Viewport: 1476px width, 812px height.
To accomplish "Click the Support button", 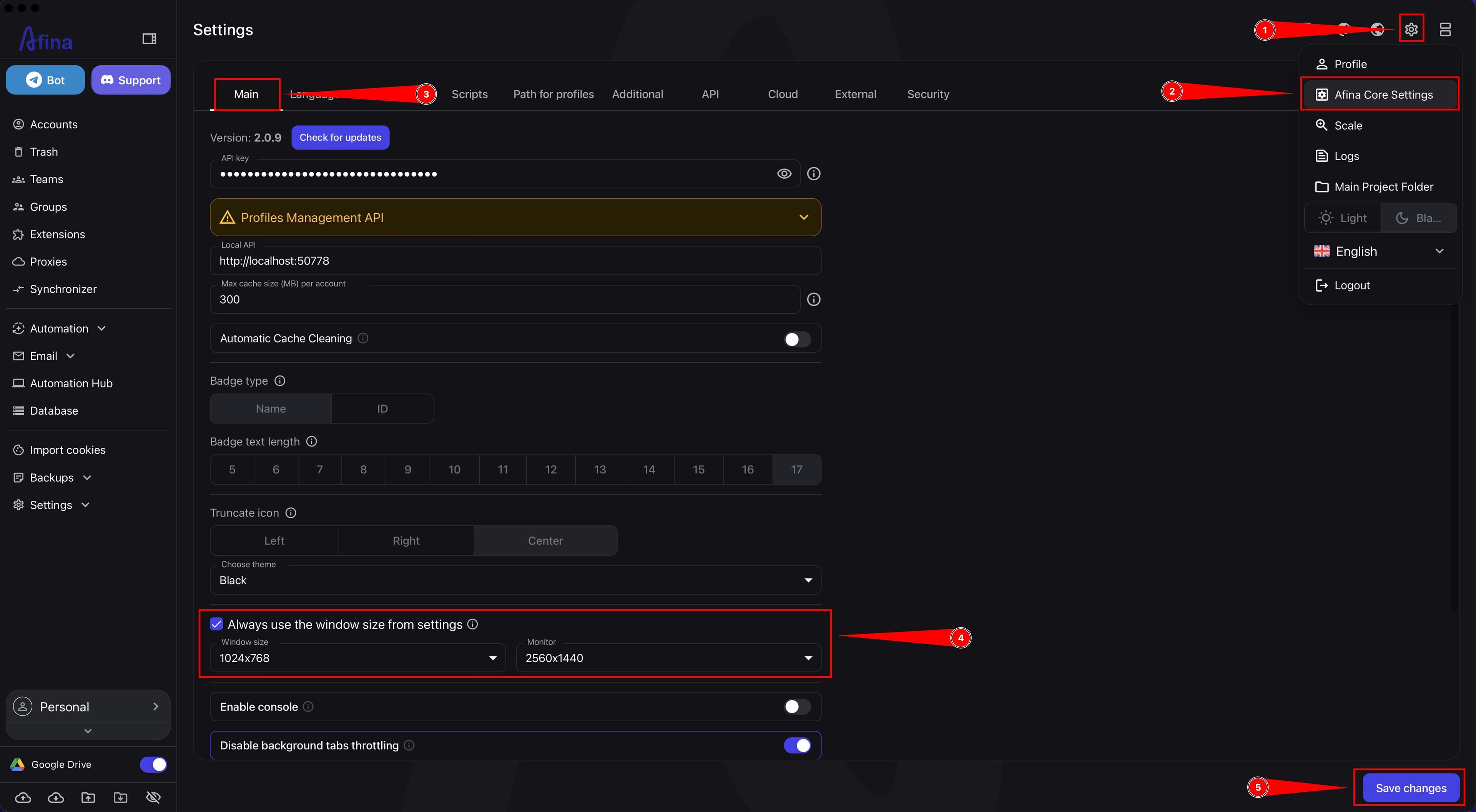I will (131, 80).
